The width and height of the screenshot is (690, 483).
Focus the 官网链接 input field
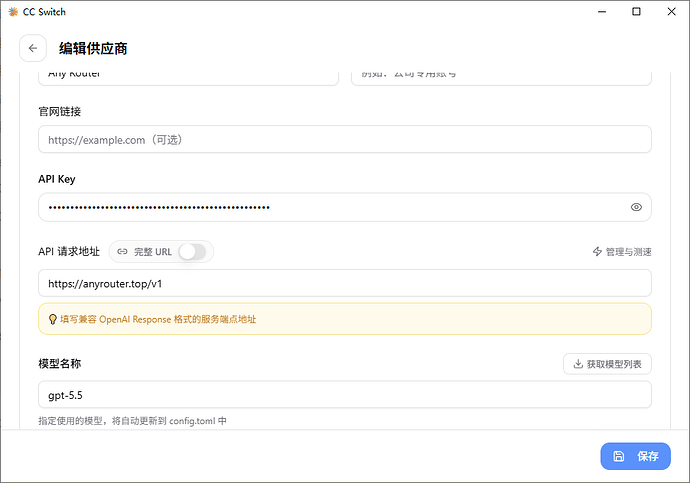[345, 139]
